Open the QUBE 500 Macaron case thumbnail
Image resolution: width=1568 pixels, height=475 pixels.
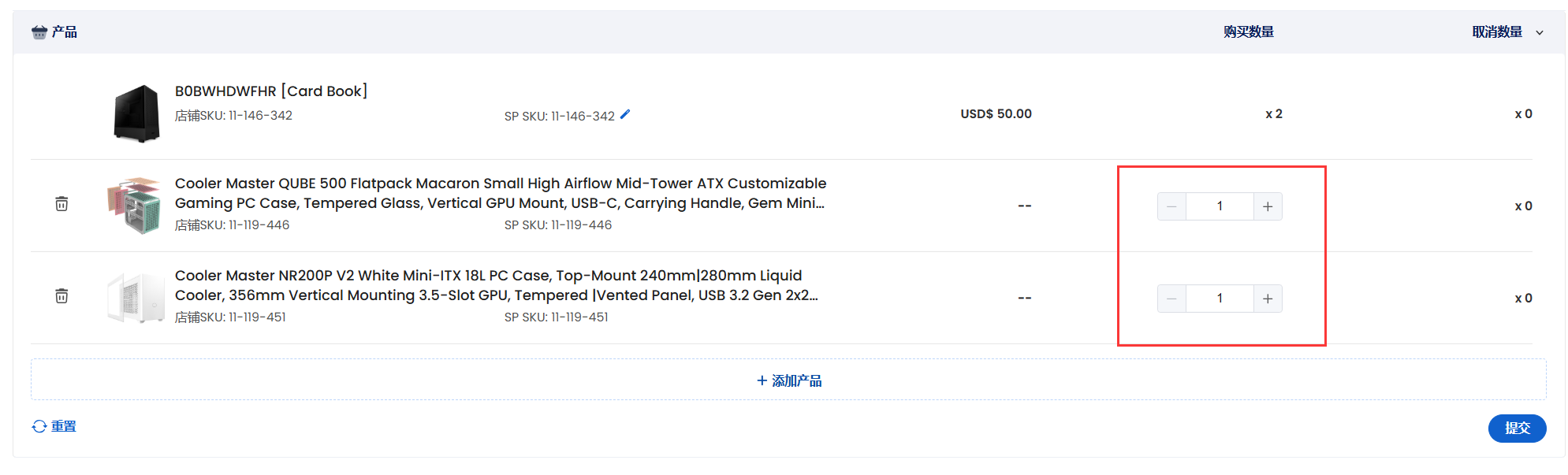134,206
